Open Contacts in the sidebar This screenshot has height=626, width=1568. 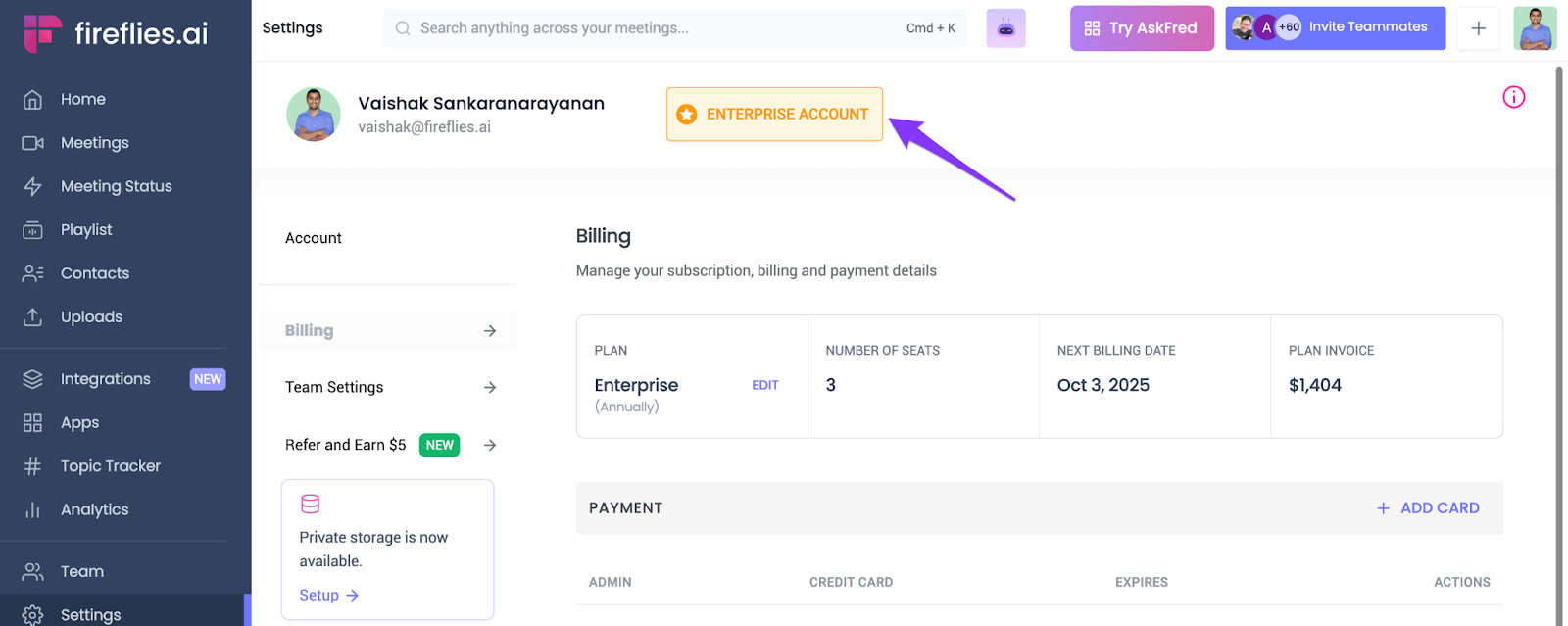pyautogui.click(x=94, y=273)
